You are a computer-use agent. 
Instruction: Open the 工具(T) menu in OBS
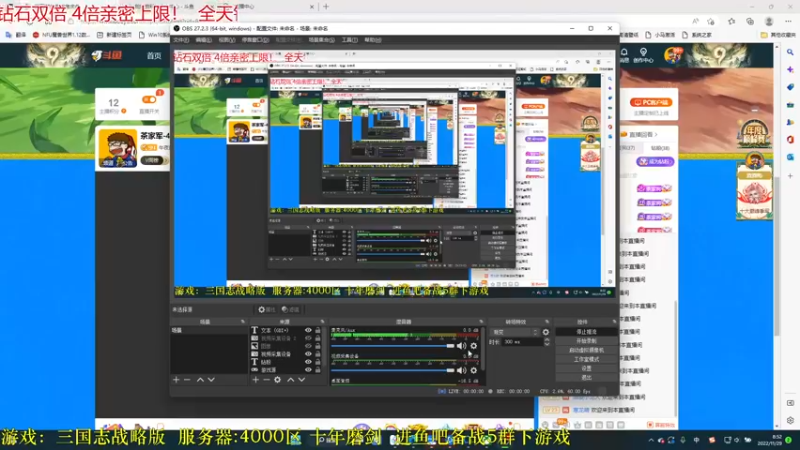tap(349, 40)
